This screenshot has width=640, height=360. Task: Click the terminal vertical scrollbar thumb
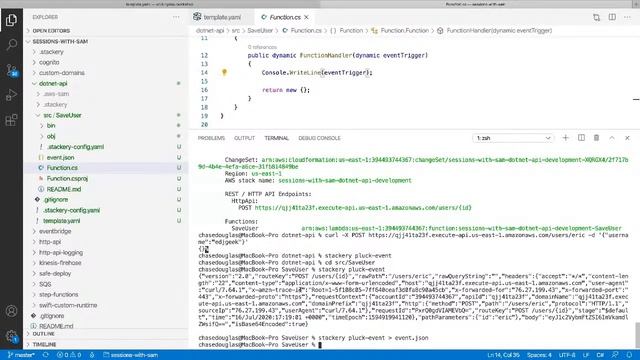(637, 335)
